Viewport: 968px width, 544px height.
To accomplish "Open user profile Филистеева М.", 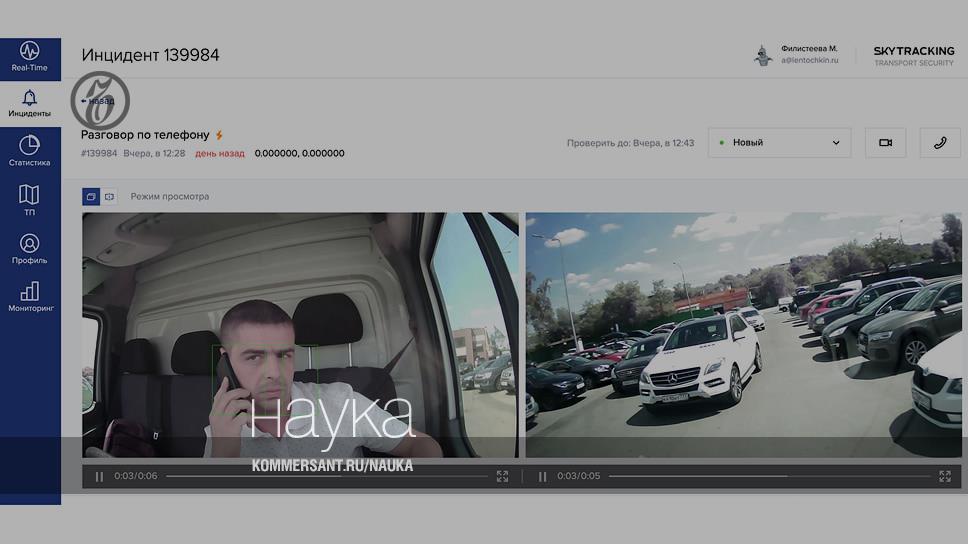I will coord(797,55).
